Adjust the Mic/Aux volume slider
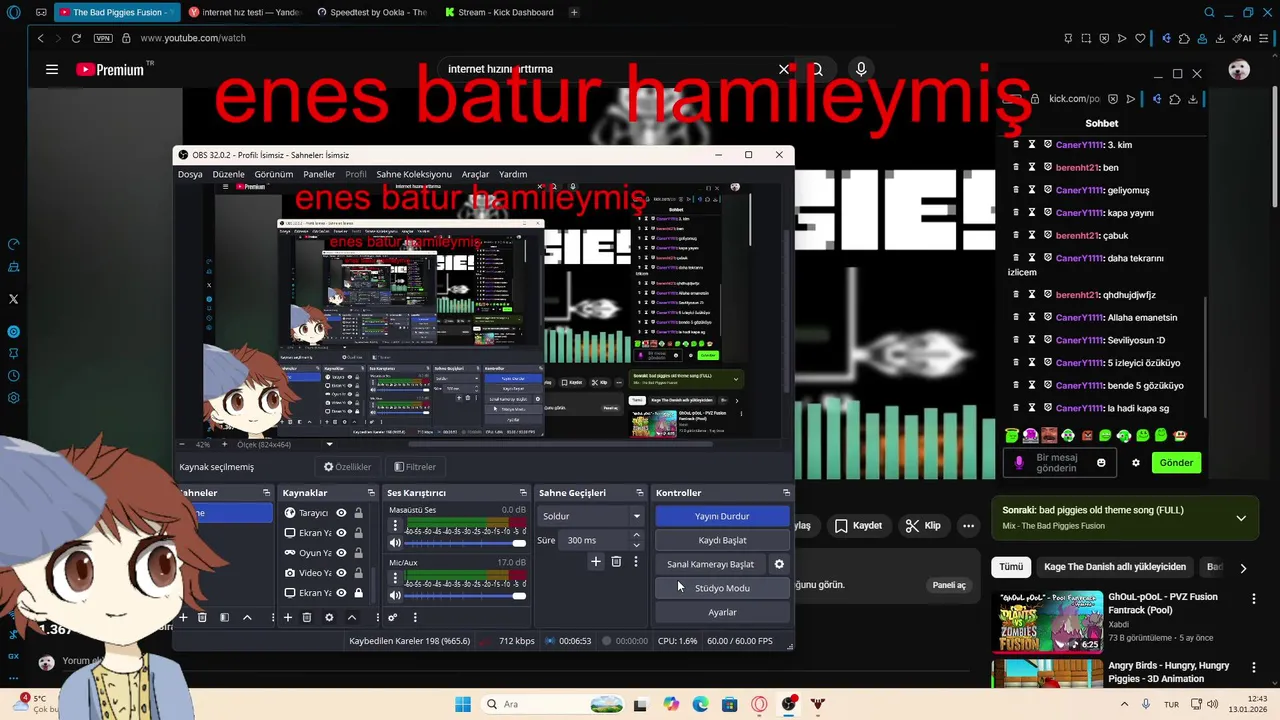 pyautogui.click(x=466, y=596)
